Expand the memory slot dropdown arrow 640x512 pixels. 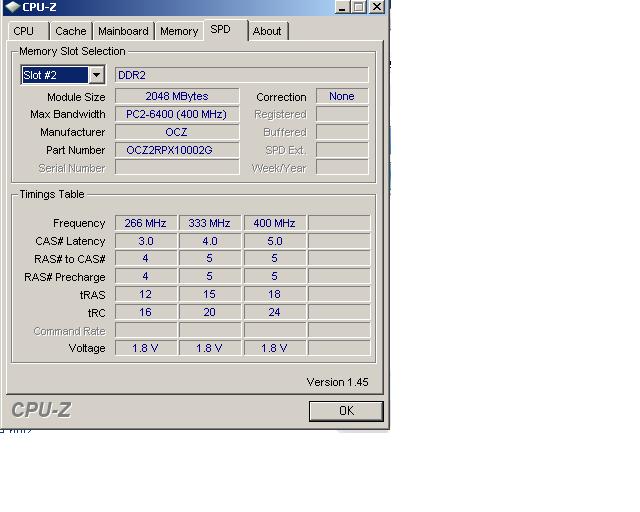tap(96, 75)
